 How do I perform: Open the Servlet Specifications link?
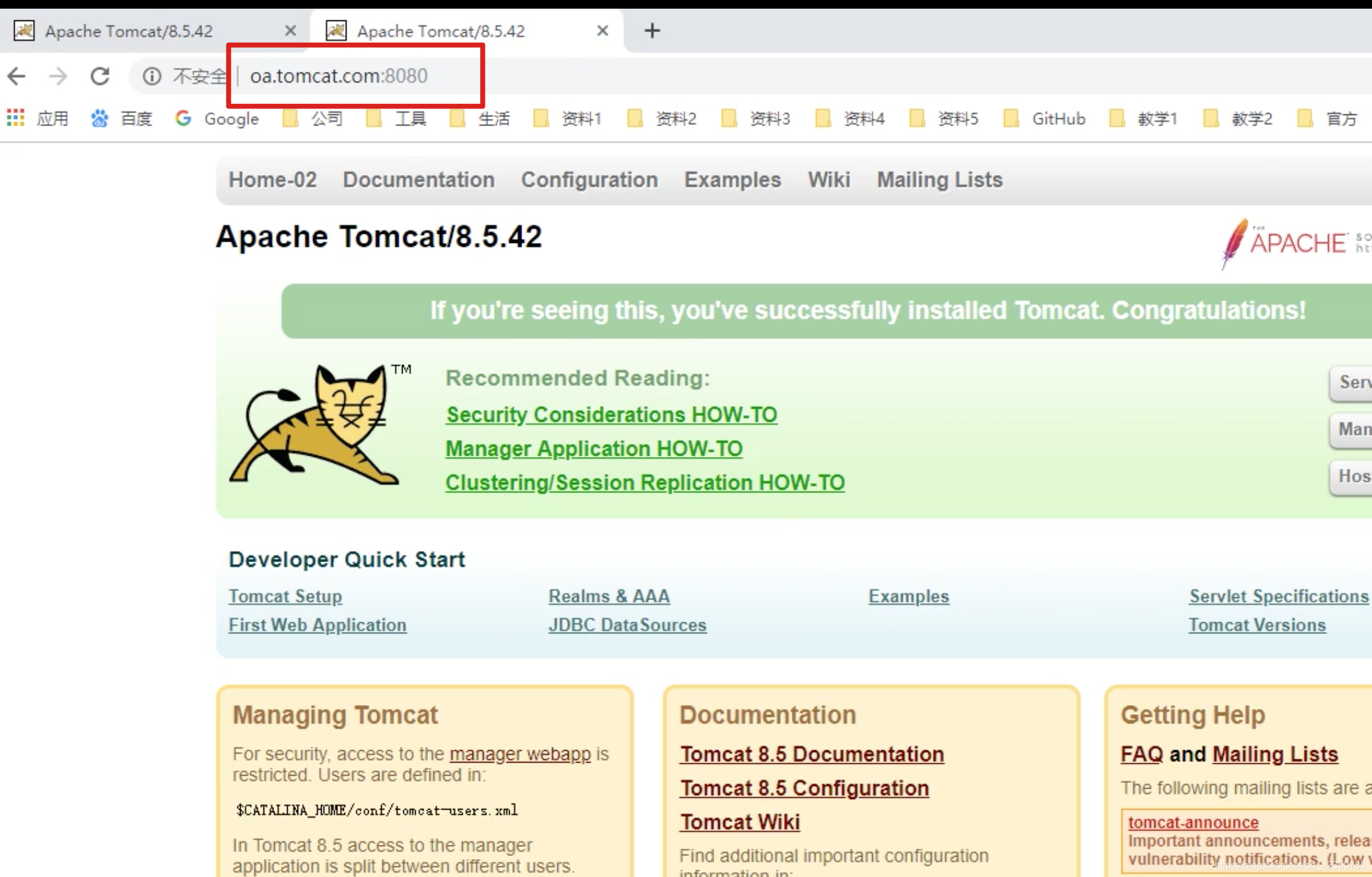coord(1279,596)
